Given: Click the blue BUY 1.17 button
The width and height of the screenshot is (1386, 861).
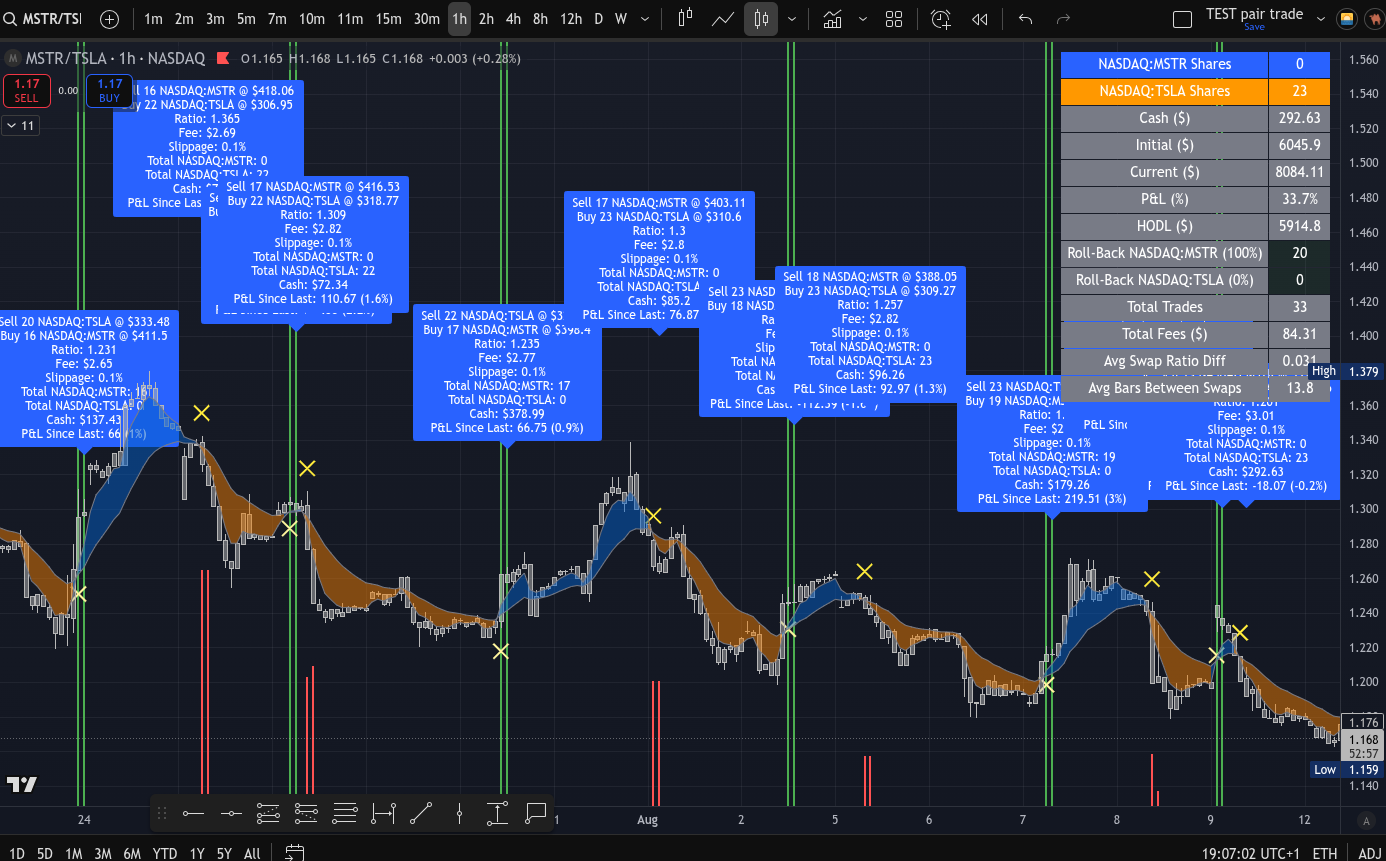Looking at the screenshot, I should click(x=109, y=91).
